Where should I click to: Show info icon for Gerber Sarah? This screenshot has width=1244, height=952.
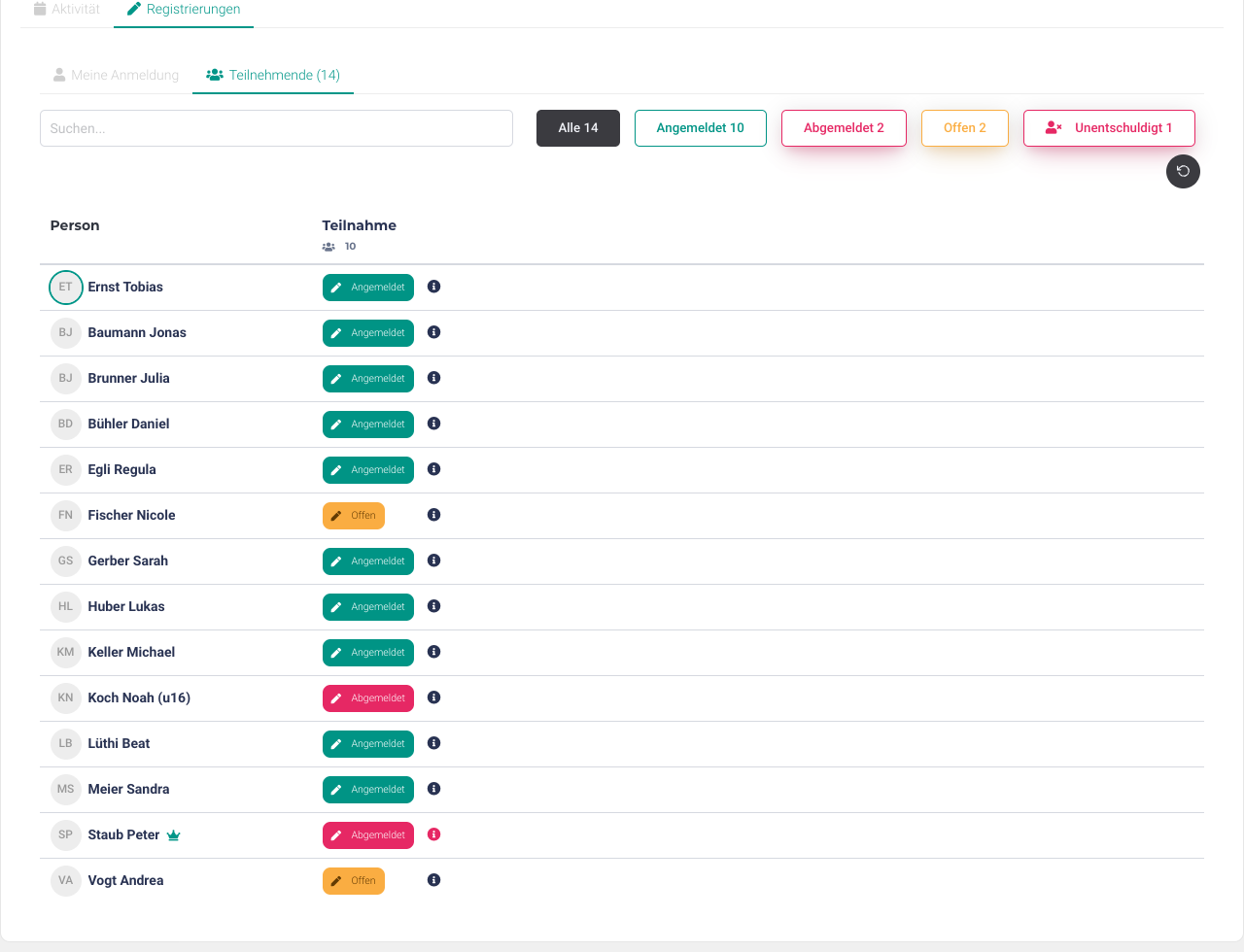434,561
